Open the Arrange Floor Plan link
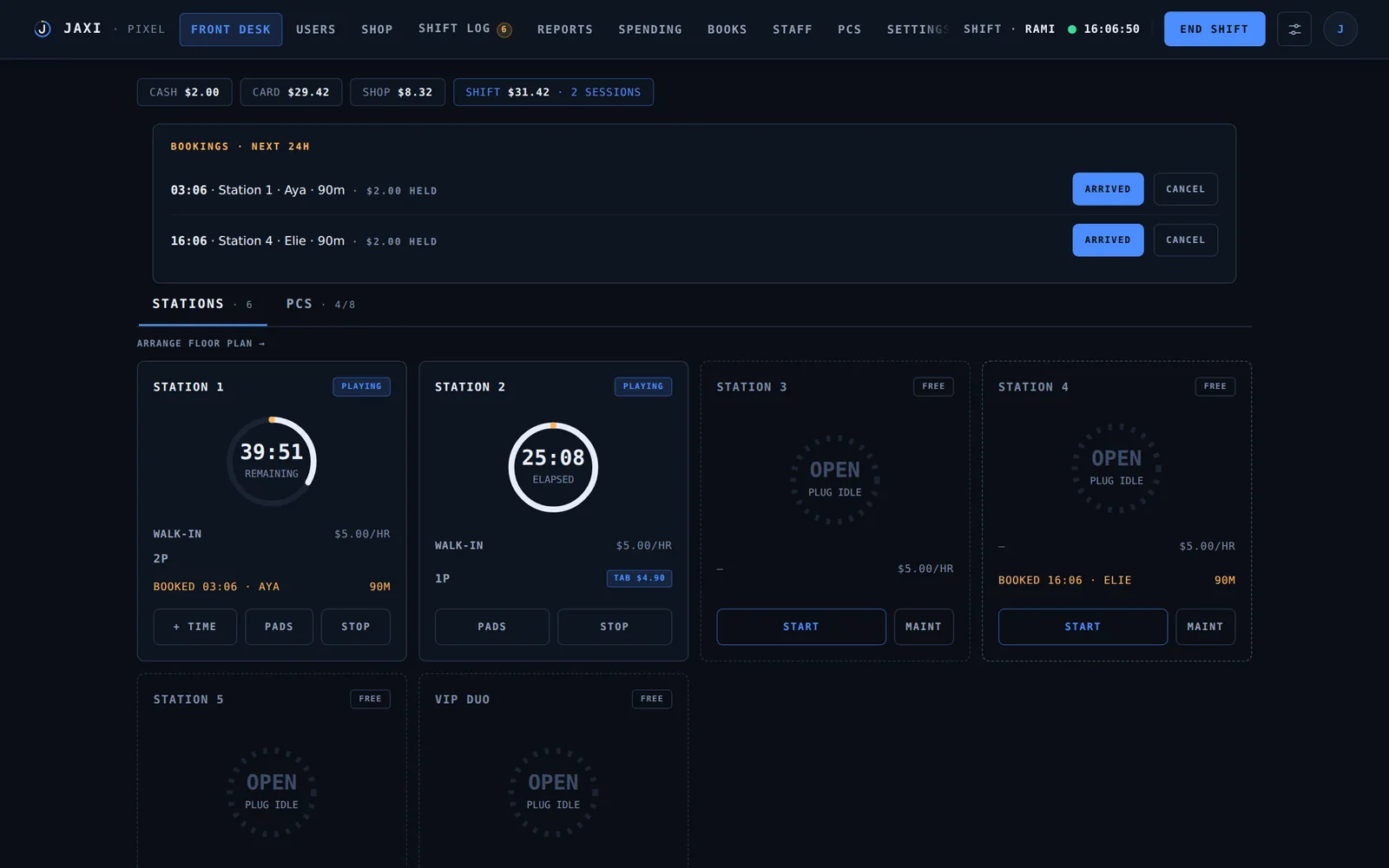This screenshot has height=868, width=1389. 201,344
